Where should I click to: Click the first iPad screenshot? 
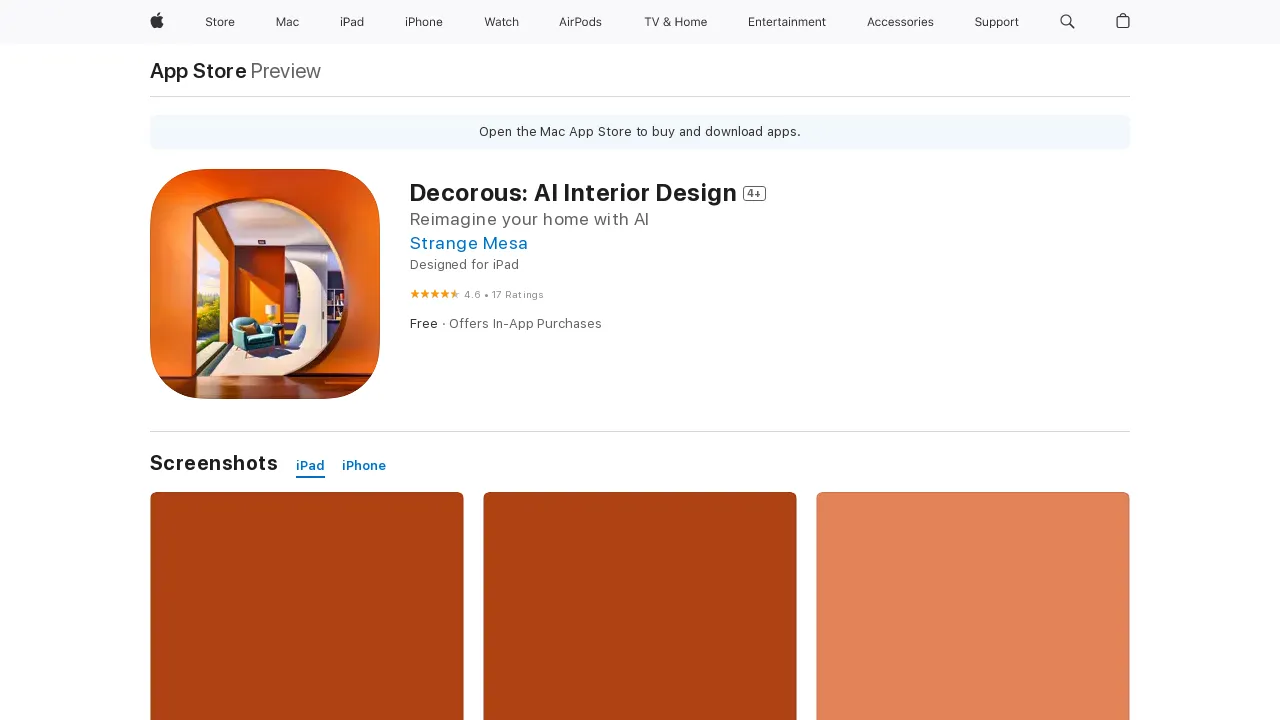coord(306,605)
